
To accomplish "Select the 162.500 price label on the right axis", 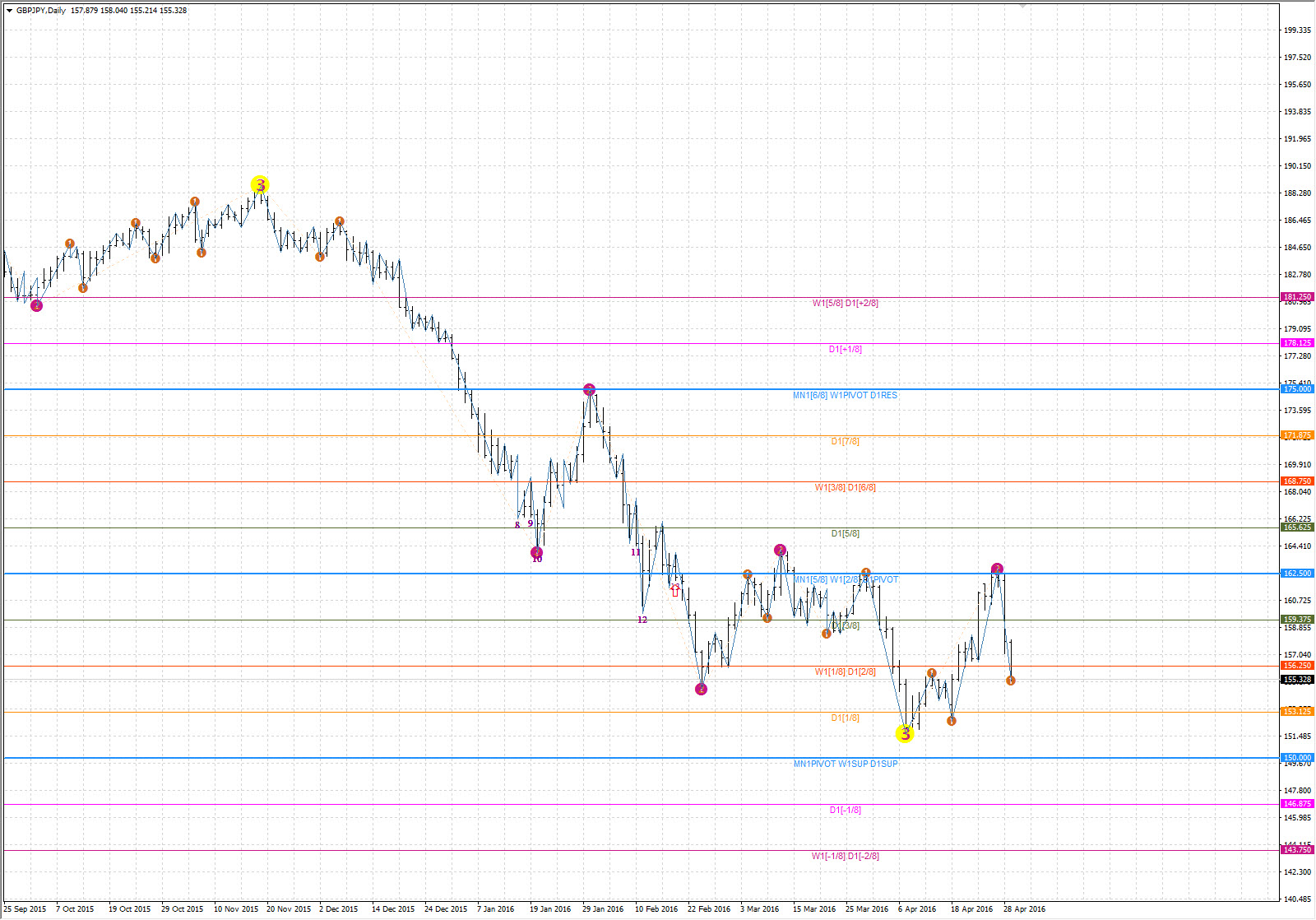I will (1297, 574).
